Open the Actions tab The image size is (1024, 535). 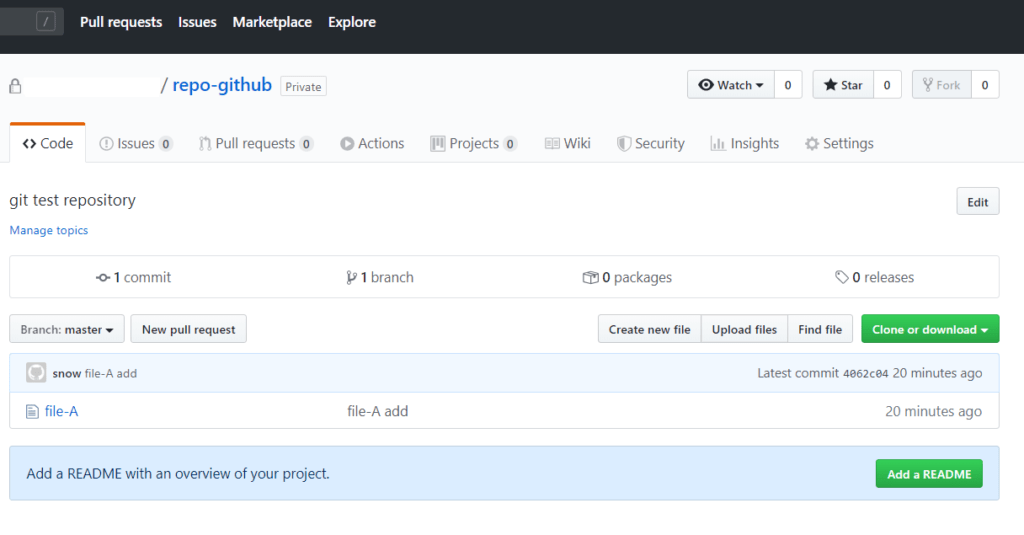pos(372,143)
